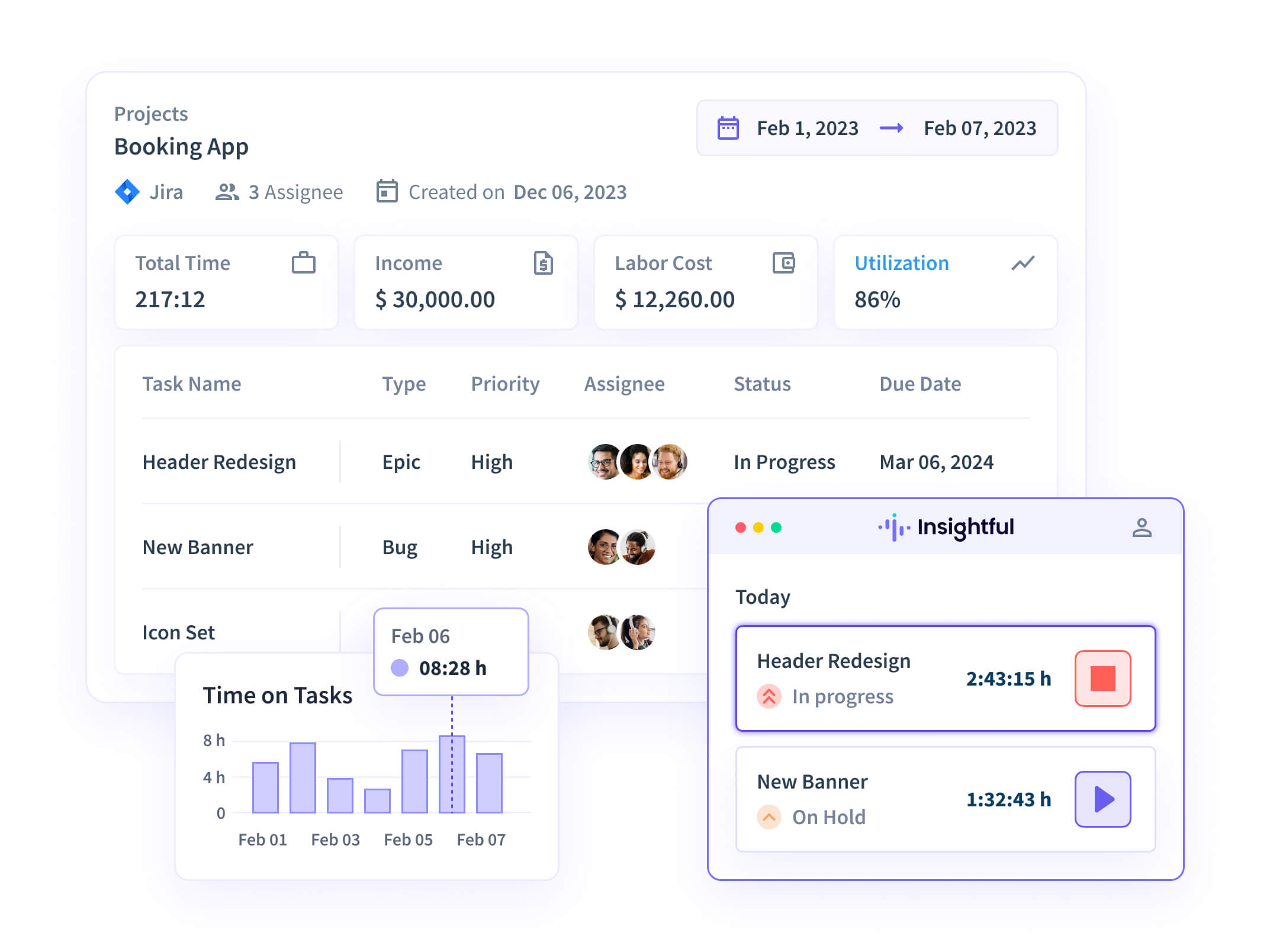Open the Header Redesign task row
The width and height of the screenshot is (1270, 952).
tap(586, 462)
